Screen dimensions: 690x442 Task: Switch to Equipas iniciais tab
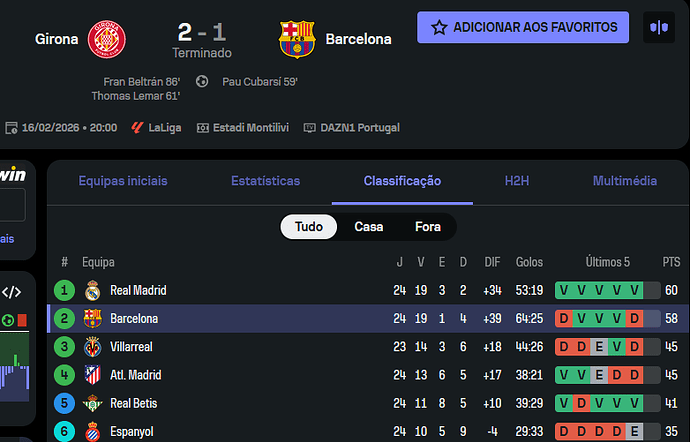(123, 181)
